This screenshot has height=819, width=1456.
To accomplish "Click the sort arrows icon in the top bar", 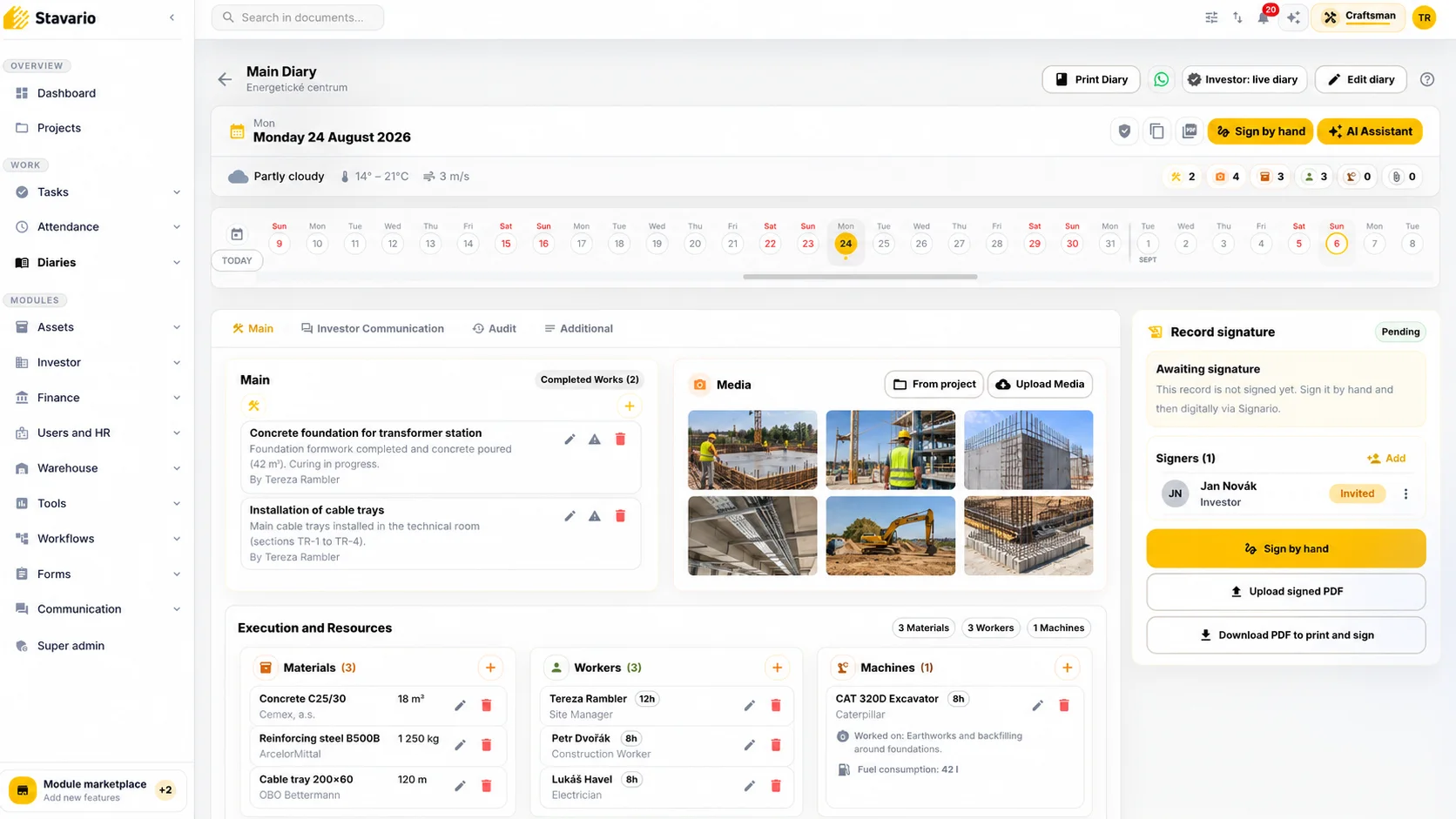I will (x=1237, y=17).
